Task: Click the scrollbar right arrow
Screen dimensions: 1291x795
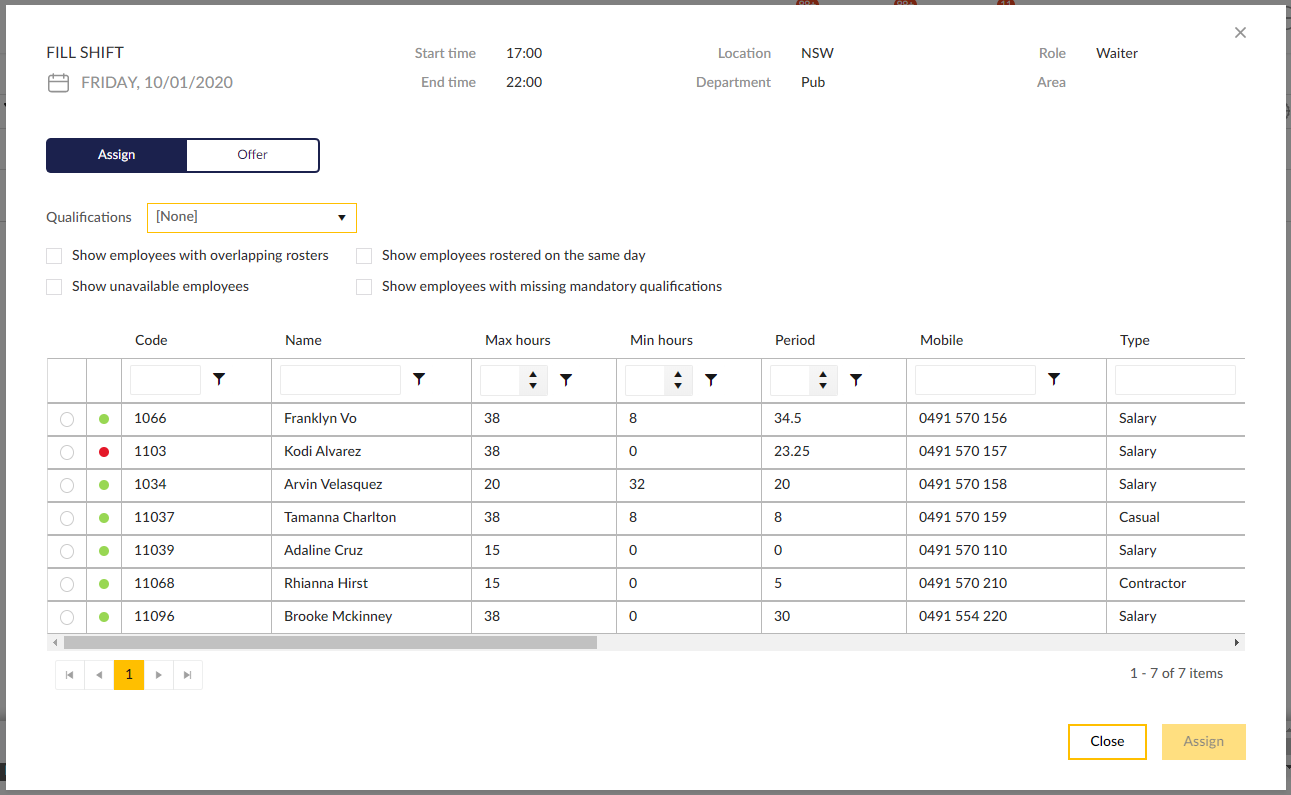Action: coord(1237,643)
